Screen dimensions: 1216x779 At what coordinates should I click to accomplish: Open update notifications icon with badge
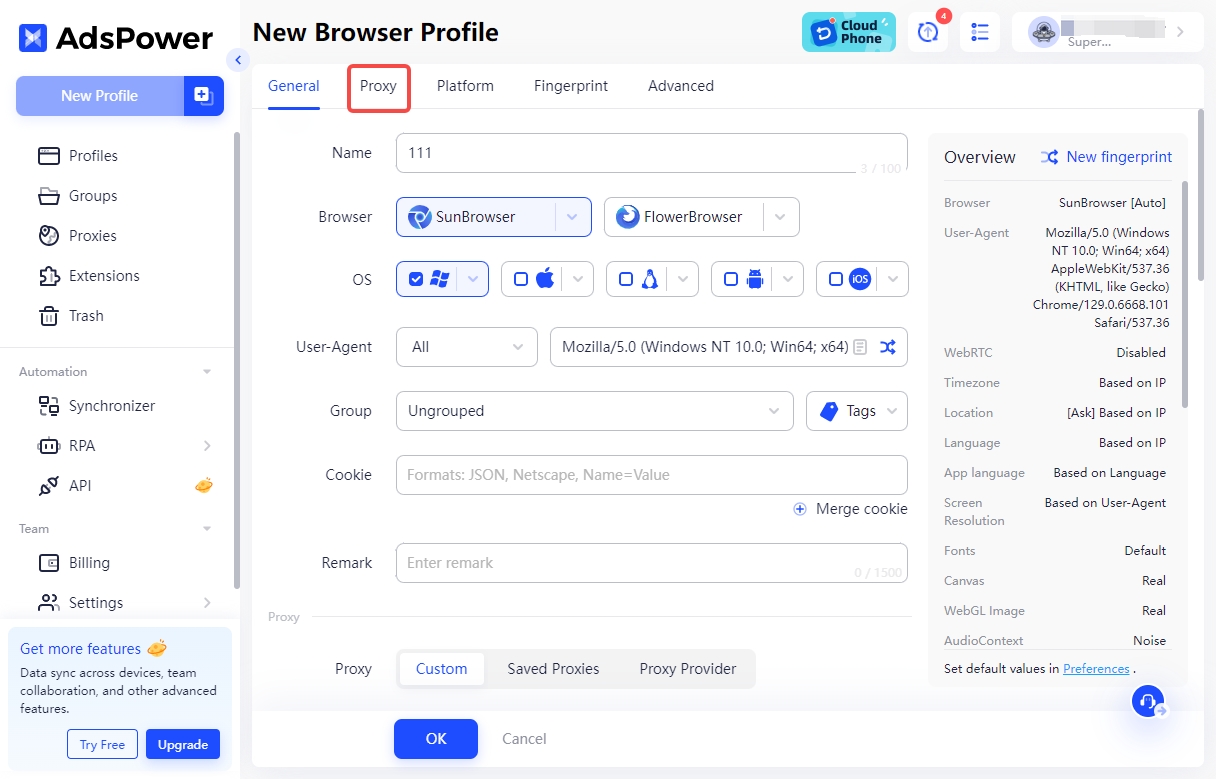click(928, 32)
